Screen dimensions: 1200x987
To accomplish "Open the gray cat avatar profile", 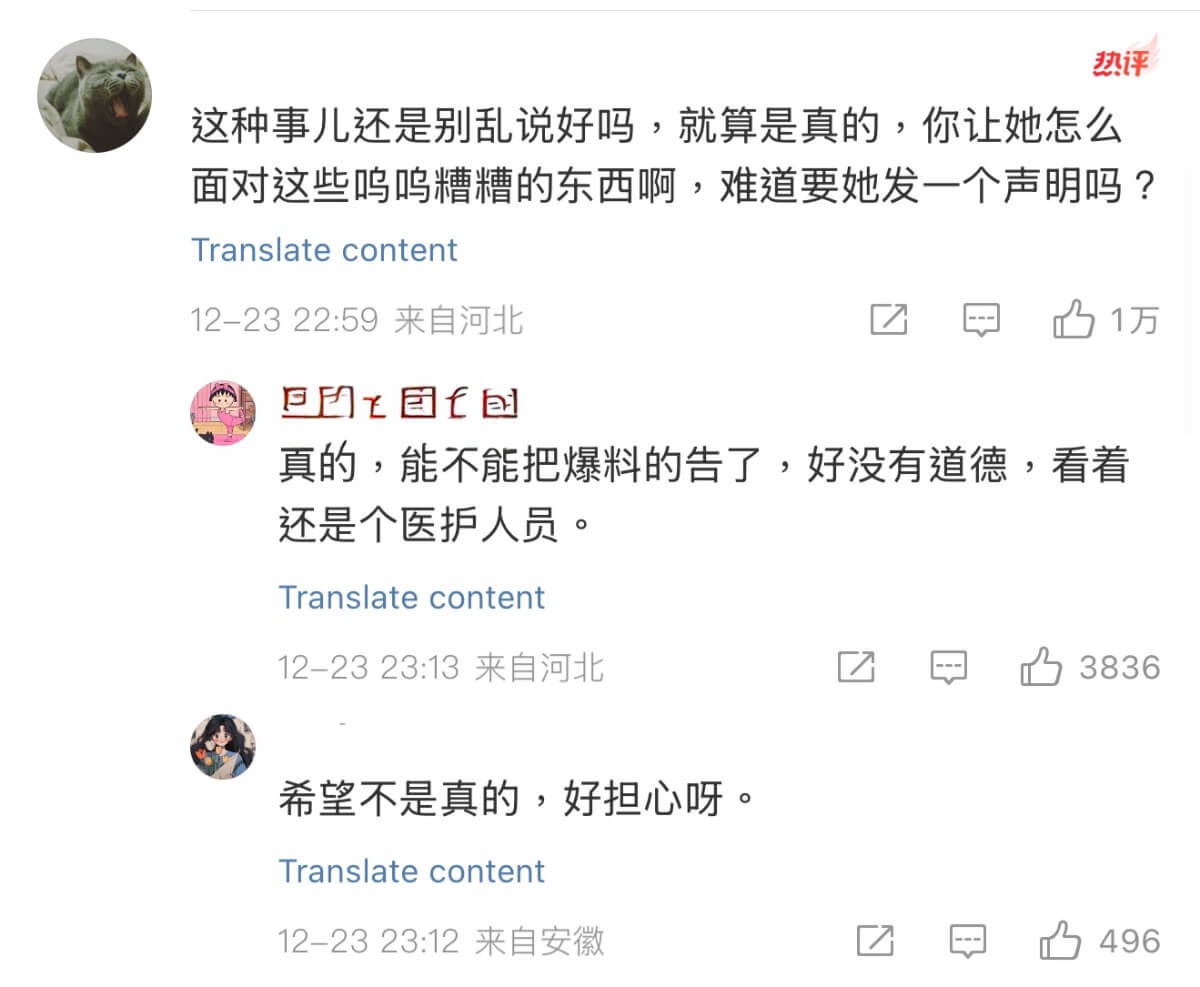I will pyautogui.click(x=95, y=96).
